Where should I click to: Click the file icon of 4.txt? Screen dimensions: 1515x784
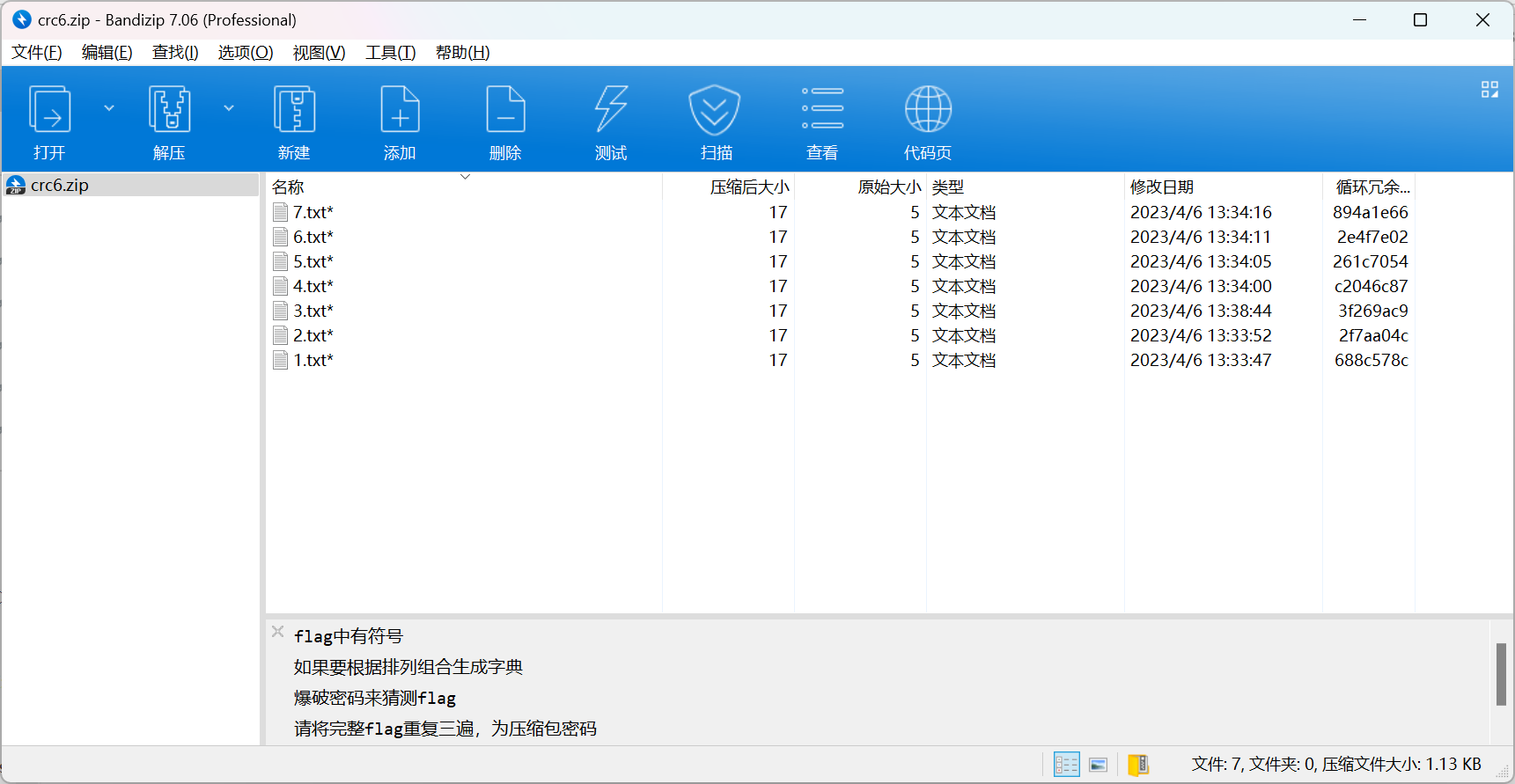pos(281,286)
